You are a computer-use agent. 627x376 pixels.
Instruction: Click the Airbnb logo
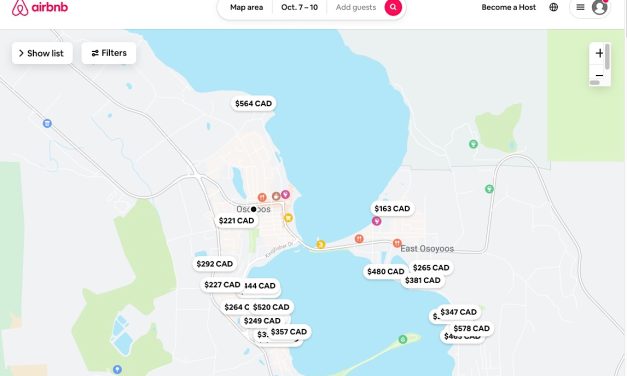click(40, 8)
